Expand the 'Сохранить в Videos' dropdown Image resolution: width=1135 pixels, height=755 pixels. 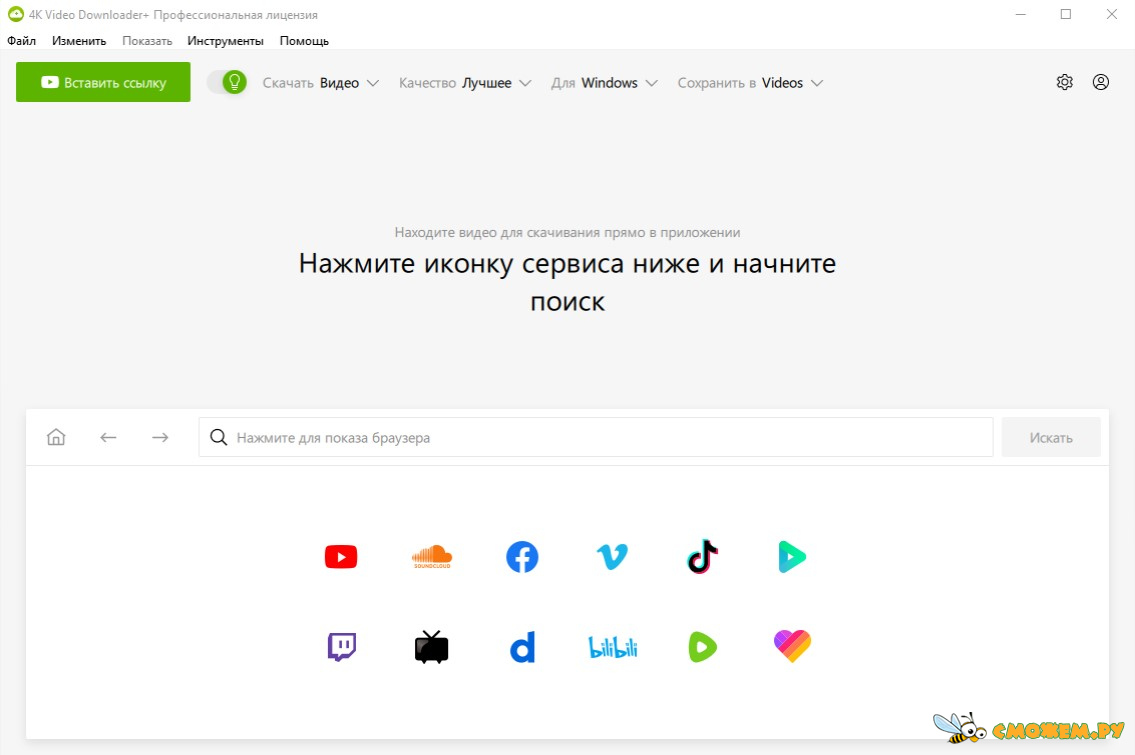750,83
